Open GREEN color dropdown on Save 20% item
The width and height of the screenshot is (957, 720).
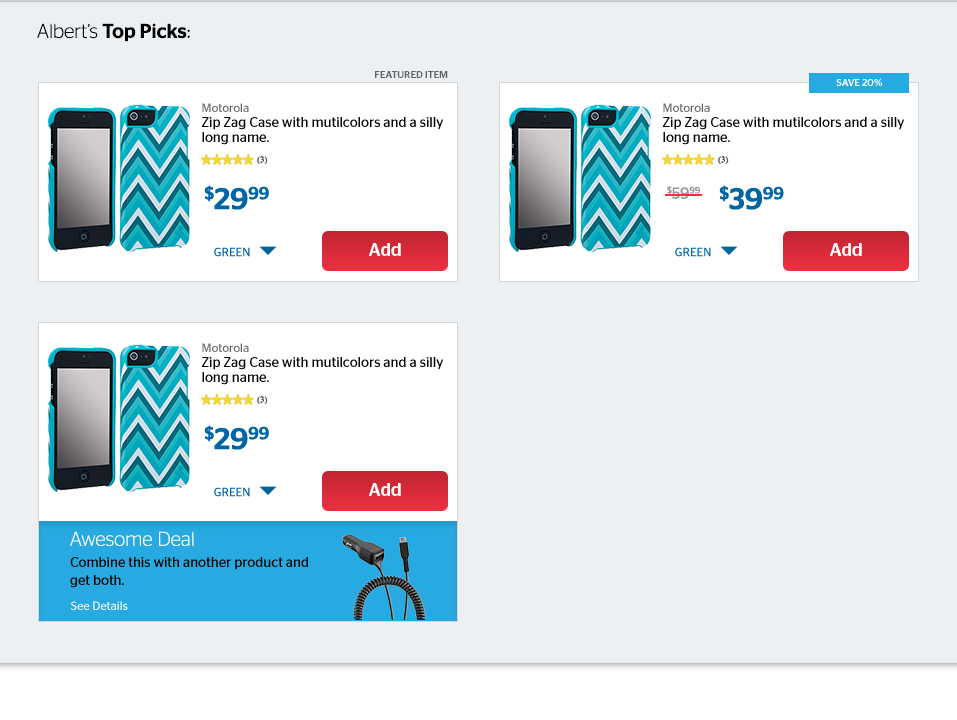[x=705, y=251]
